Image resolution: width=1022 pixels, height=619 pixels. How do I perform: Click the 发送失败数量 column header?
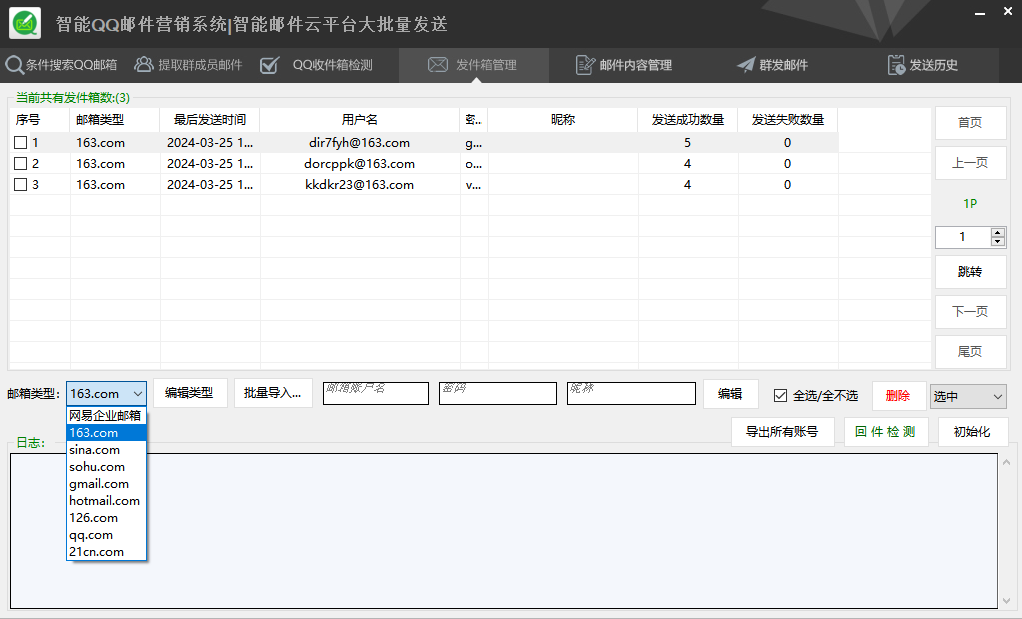pyautogui.click(x=788, y=120)
